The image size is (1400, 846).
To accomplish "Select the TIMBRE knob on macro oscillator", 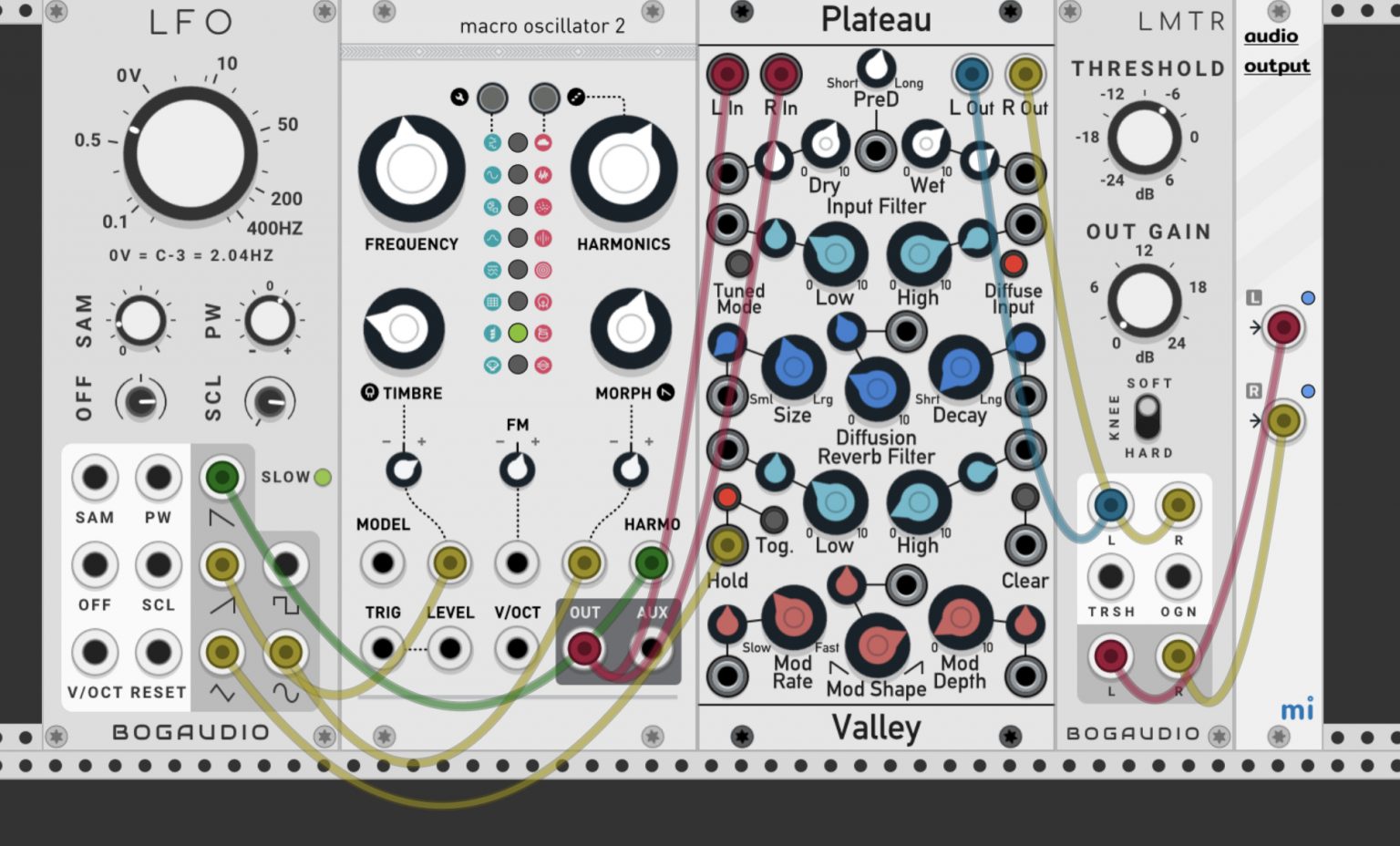I will click(x=404, y=329).
